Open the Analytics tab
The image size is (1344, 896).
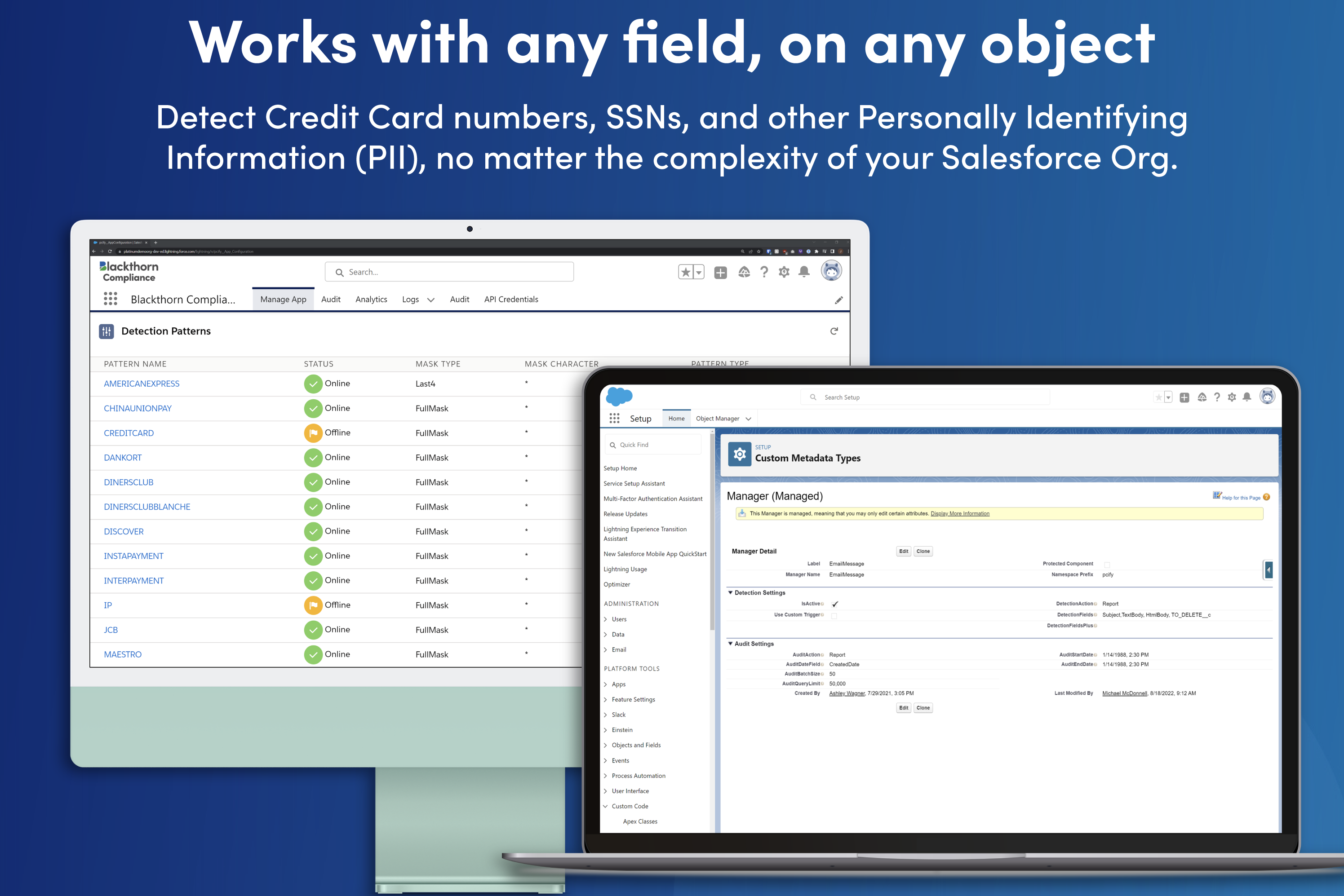tap(371, 300)
